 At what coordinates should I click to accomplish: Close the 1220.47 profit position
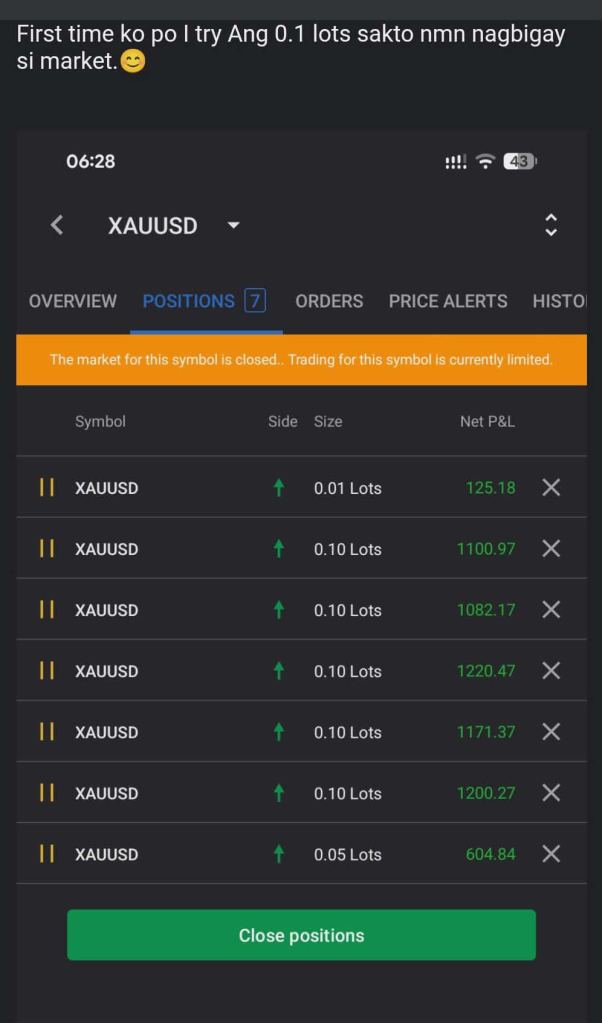coord(551,671)
